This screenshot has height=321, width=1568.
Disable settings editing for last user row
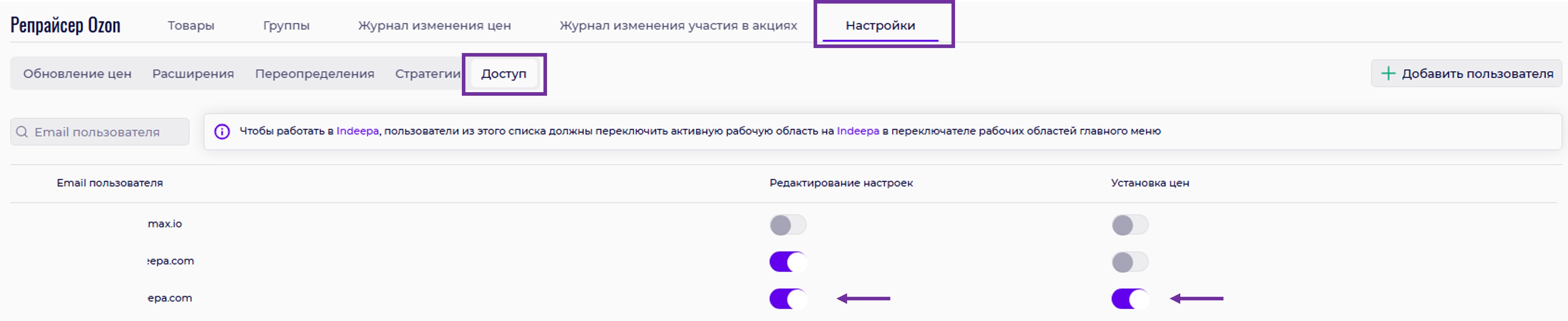[x=788, y=299]
